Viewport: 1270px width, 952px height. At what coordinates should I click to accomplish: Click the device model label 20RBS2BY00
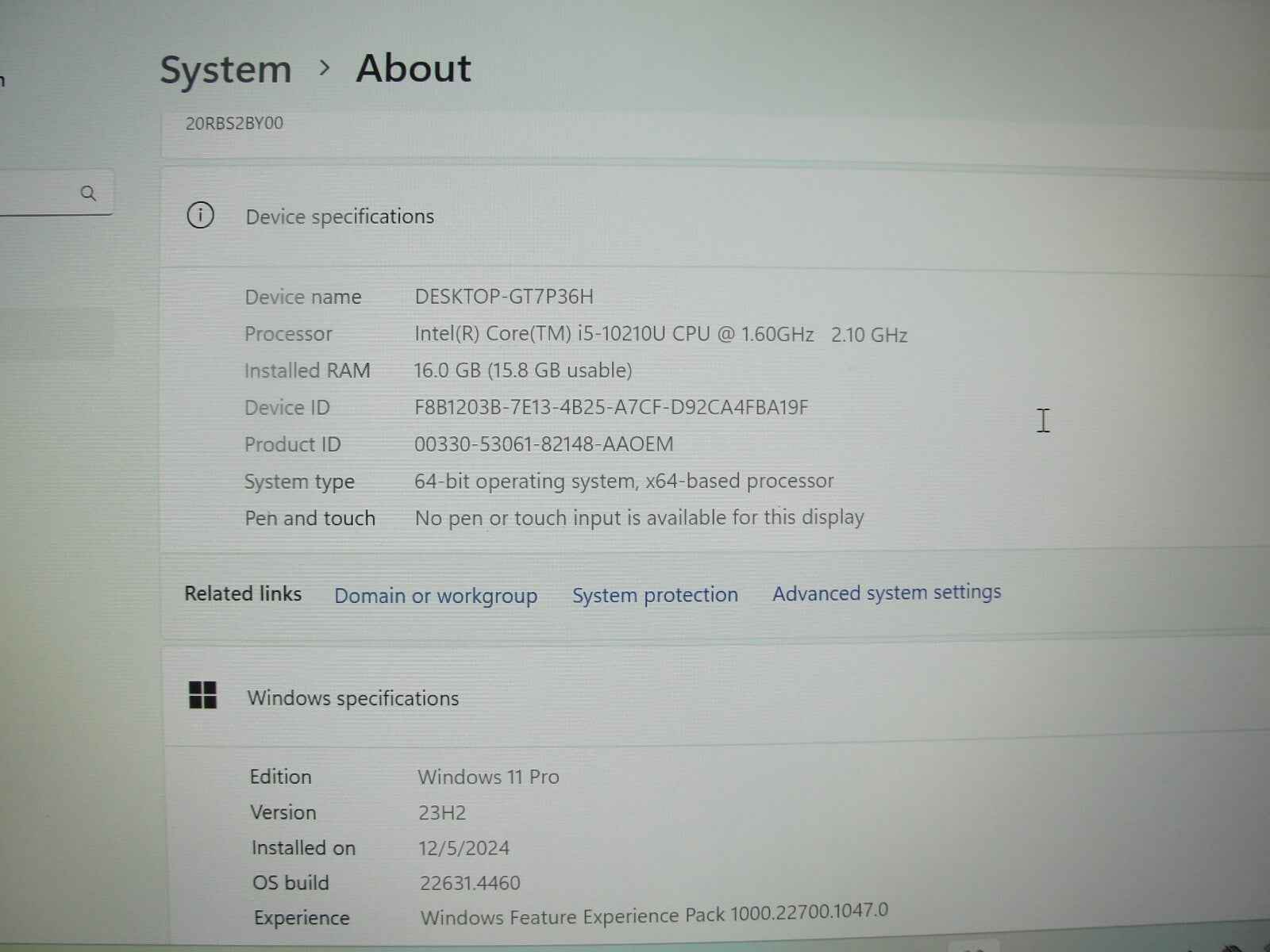click(x=231, y=124)
